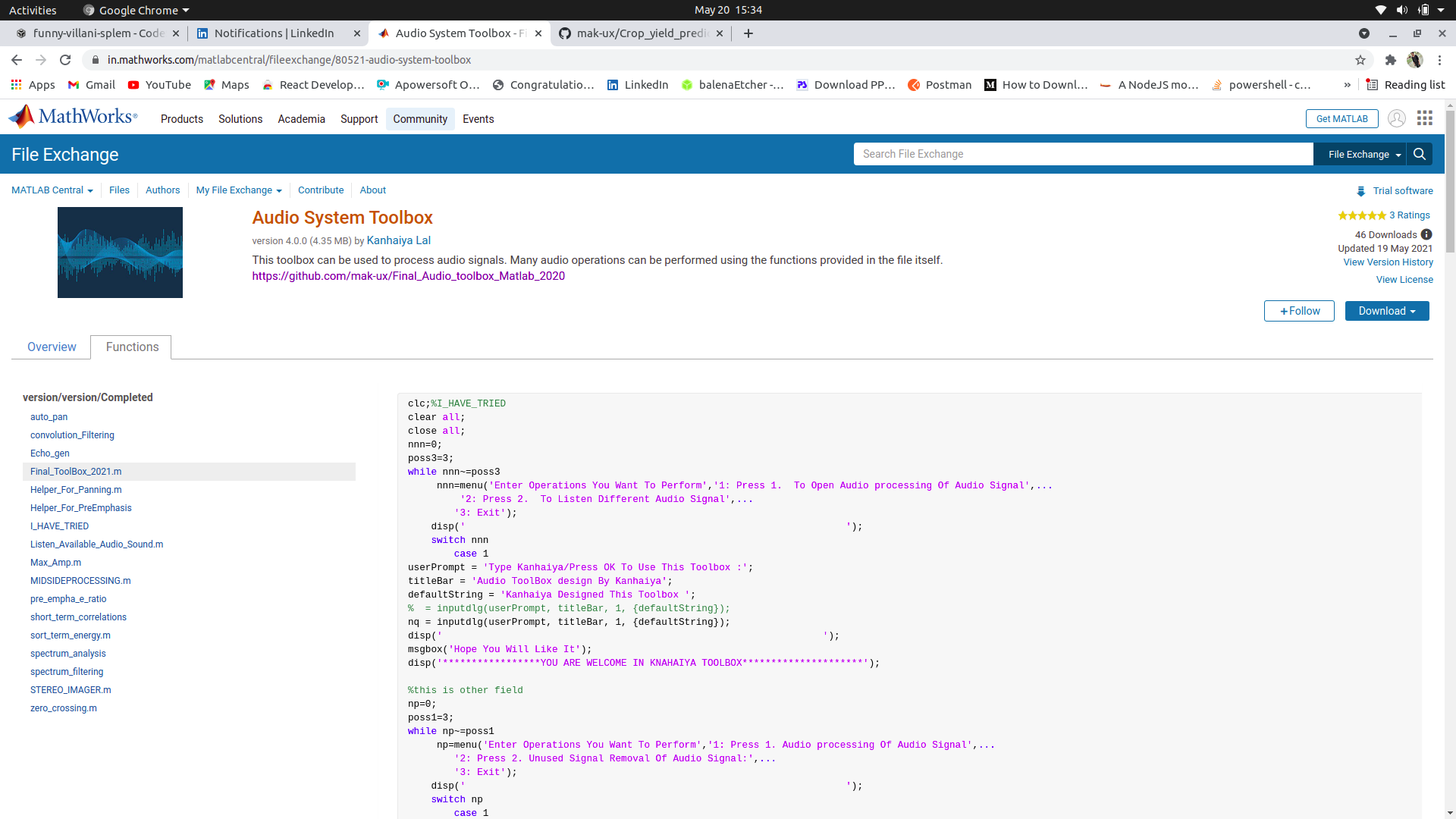Open the Gmail bookmark
Viewport: 1456px width, 819px height.
tap(91, 85)
